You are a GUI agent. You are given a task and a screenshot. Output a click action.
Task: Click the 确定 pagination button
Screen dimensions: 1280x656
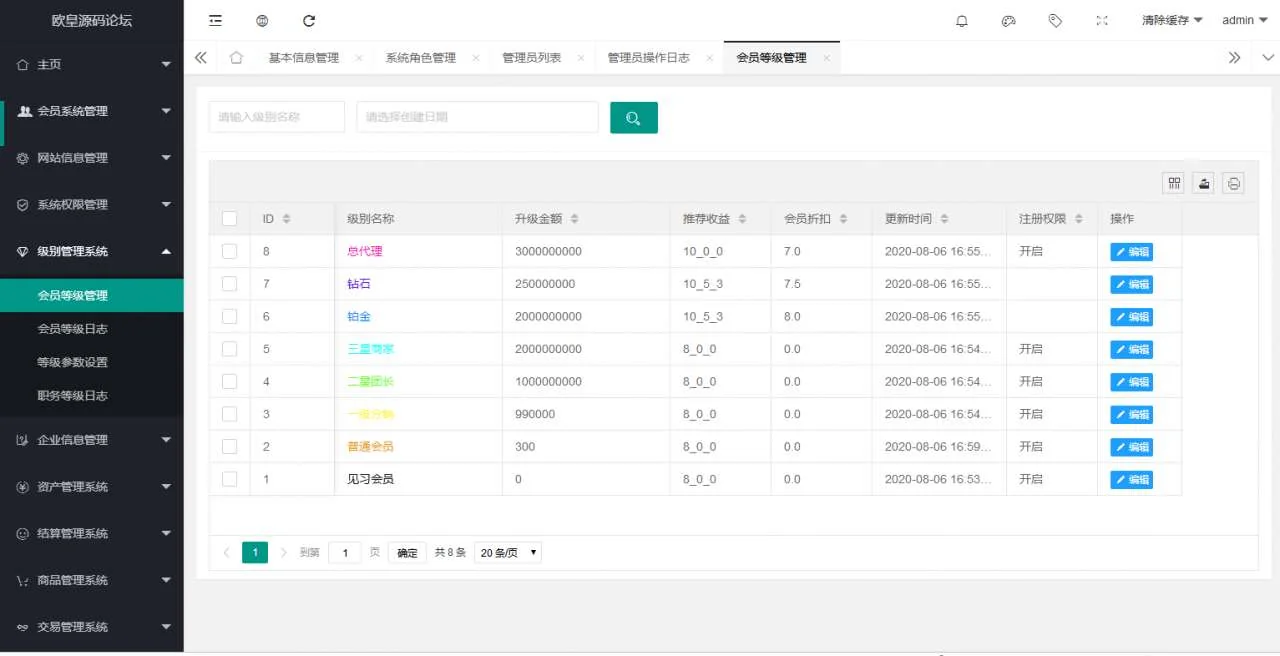pyautogui.click(x=407, y=553)
